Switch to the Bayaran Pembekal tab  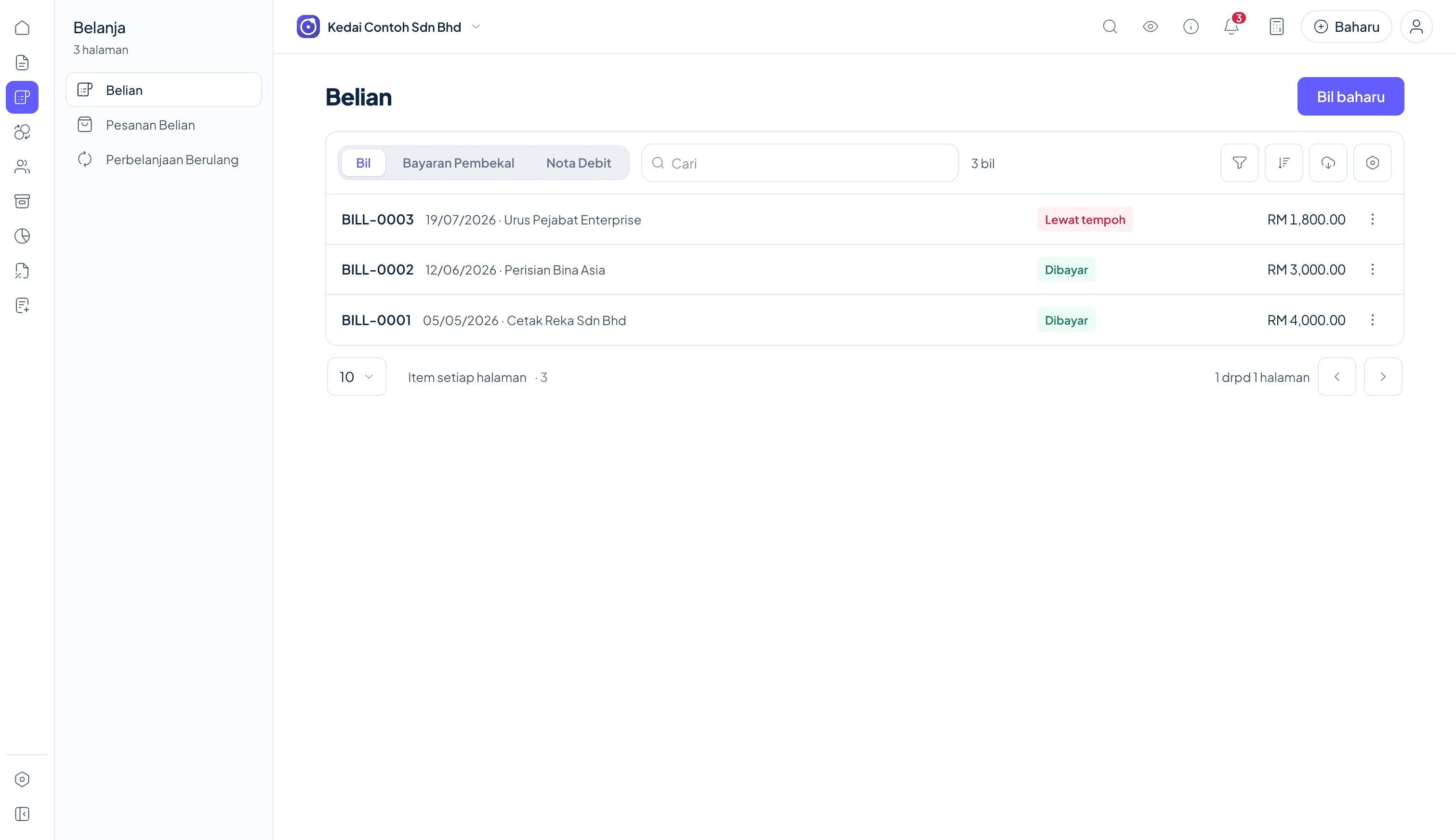(x=458, y=163)
